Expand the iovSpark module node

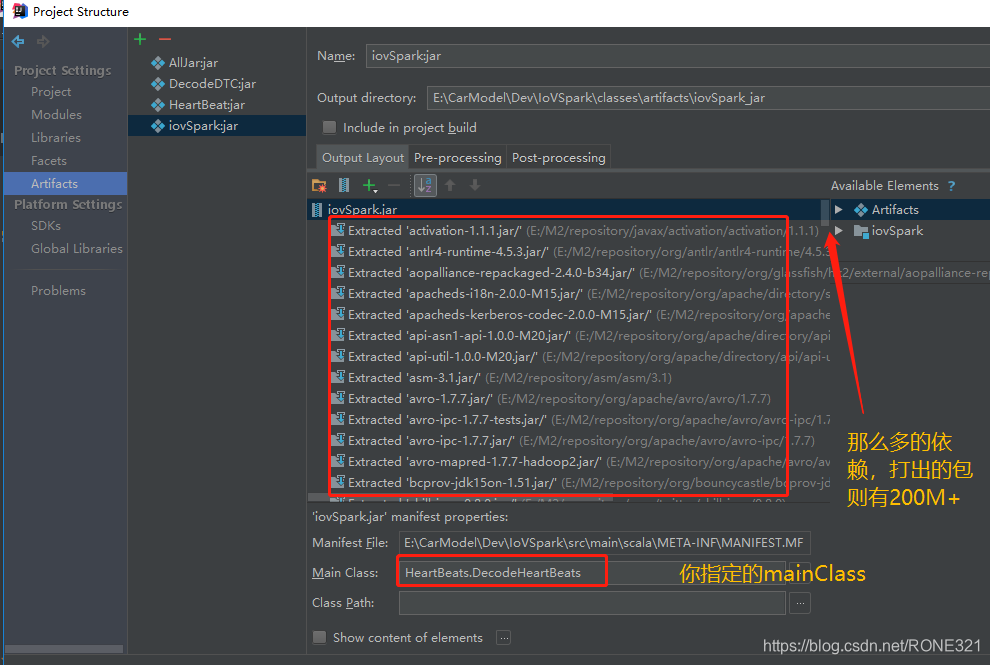pos(838,231)
